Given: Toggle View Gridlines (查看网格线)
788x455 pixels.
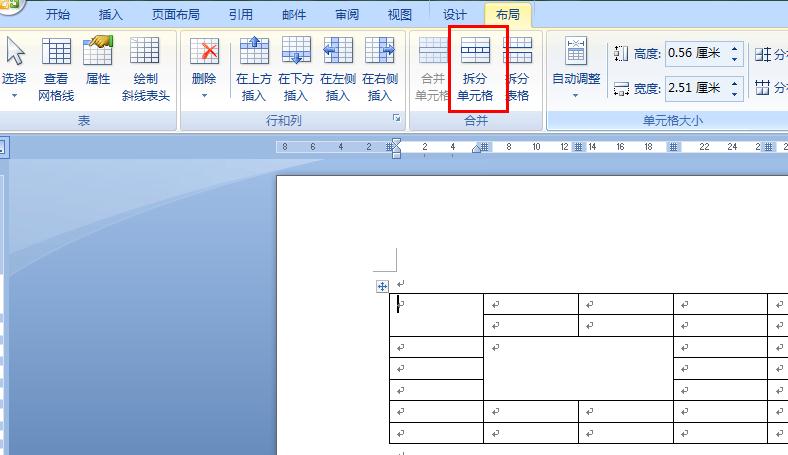Looking at the screenshot, I should click(x=56, y=69).
